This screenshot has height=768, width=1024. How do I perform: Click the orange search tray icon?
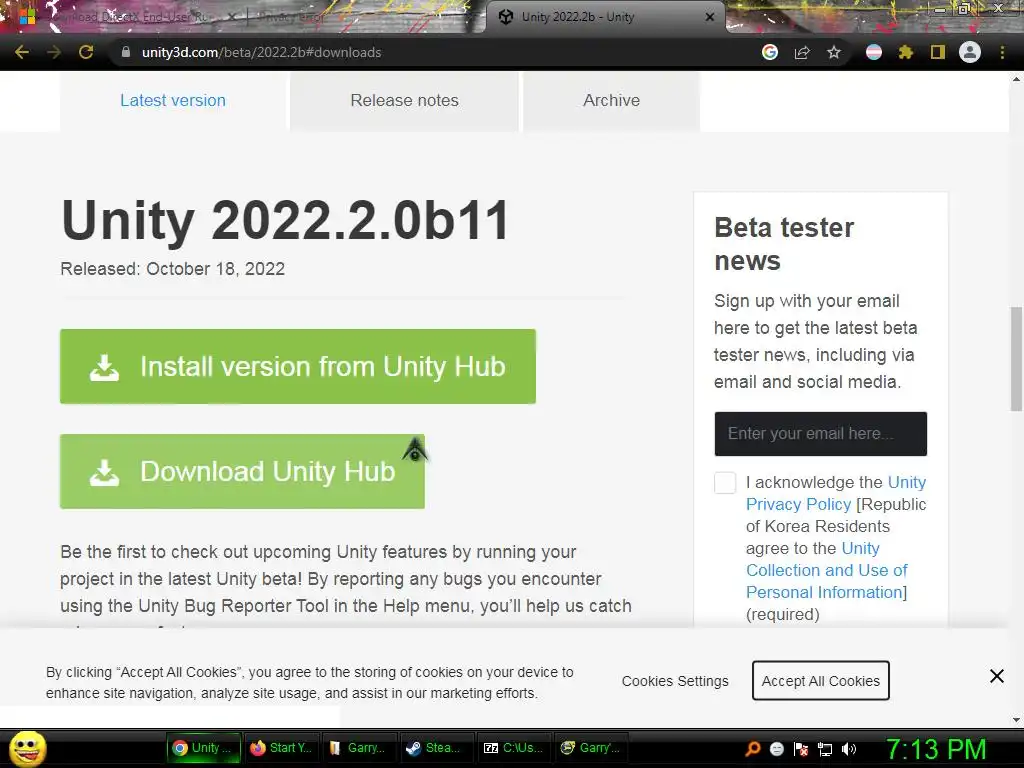point(752,748)
